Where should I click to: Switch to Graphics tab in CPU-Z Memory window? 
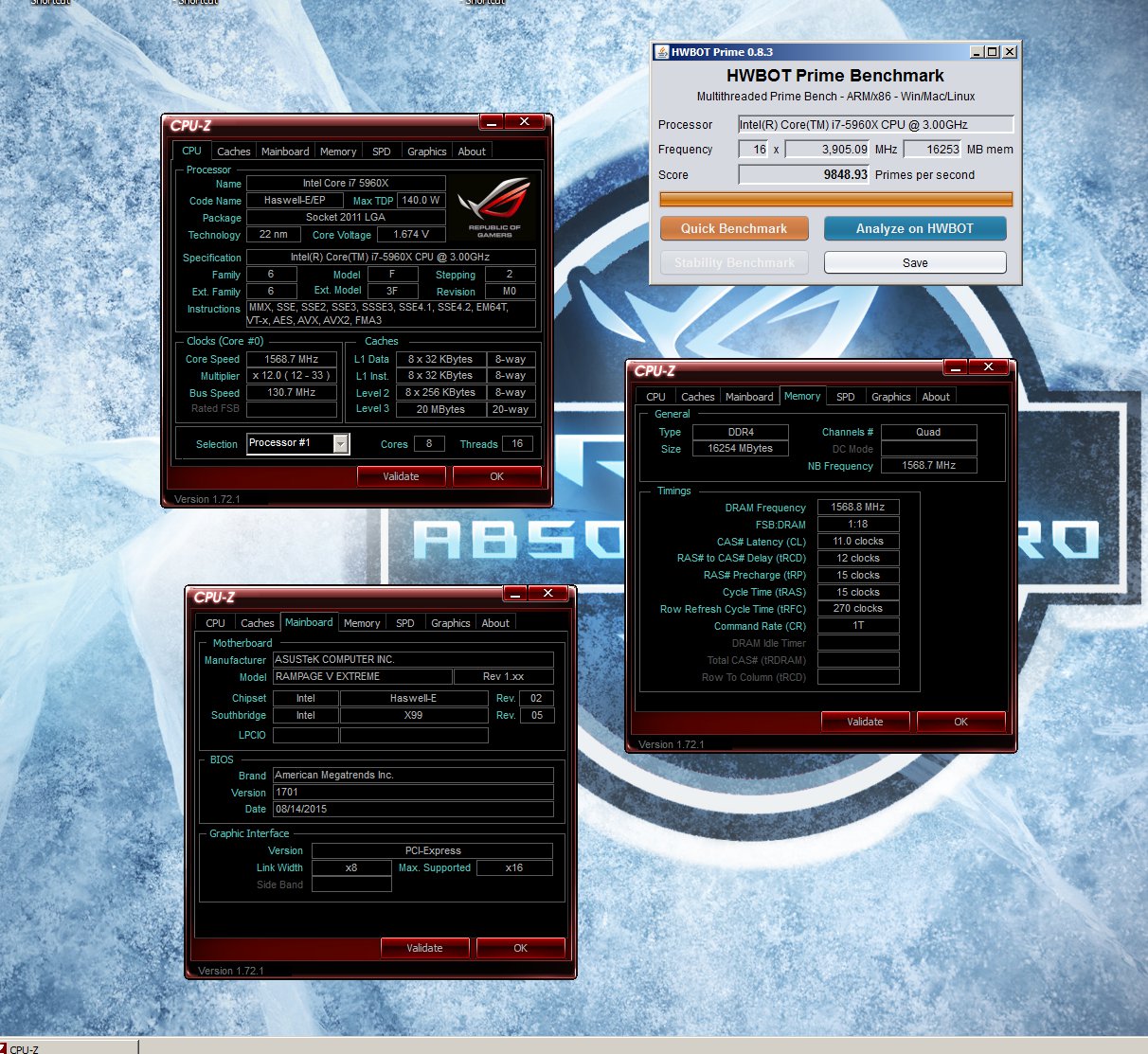click(891, 397)
